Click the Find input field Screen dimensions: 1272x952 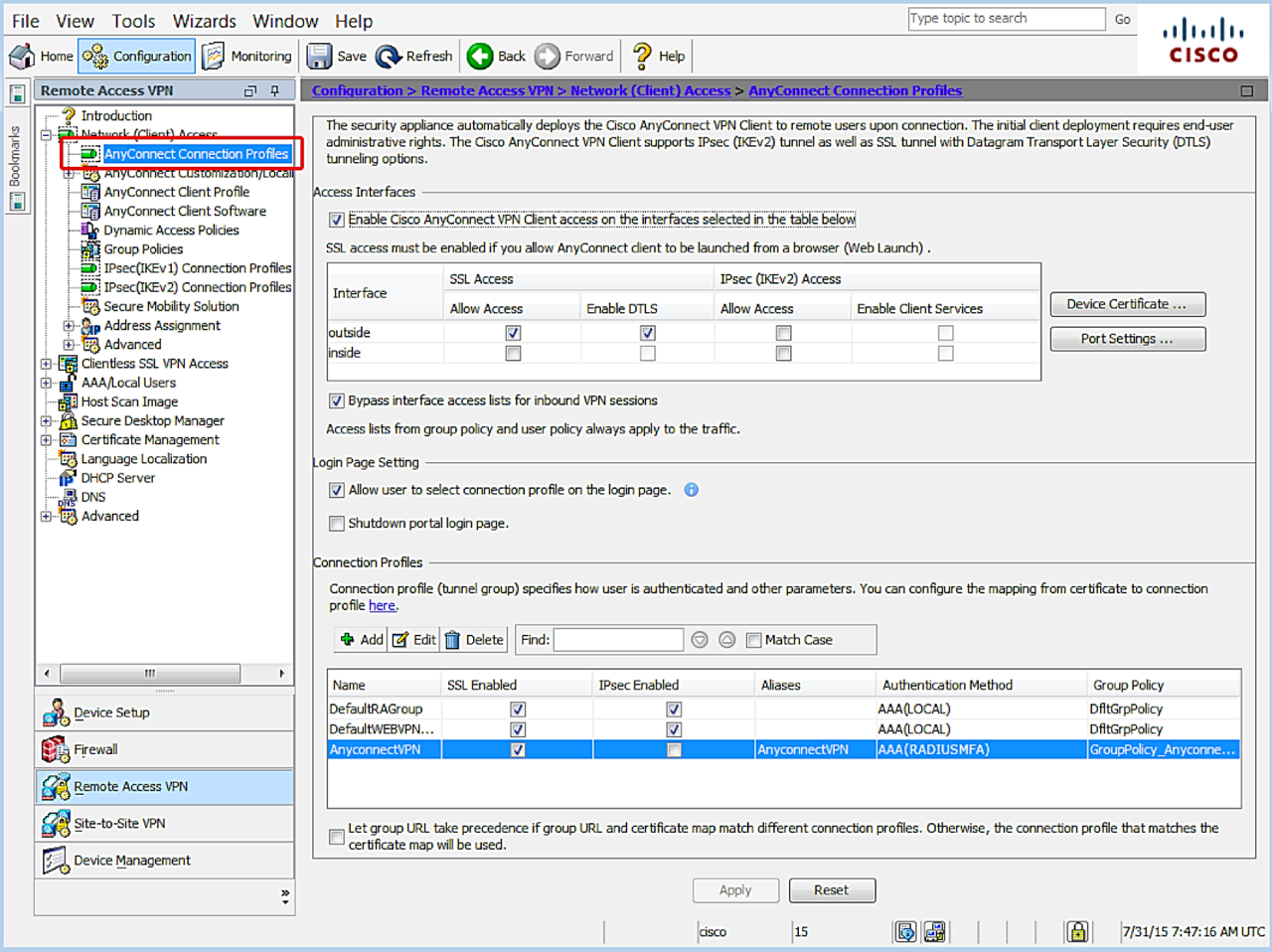click(618, 640)
